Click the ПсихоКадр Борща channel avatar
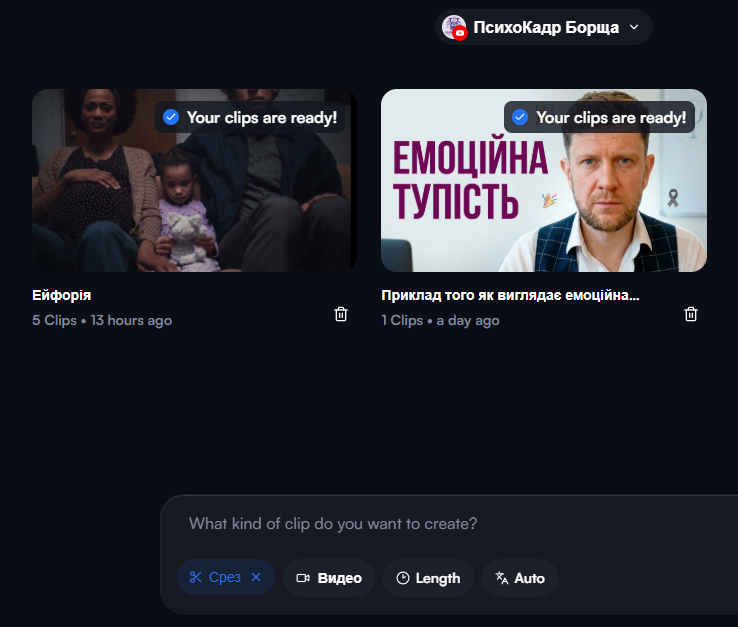The width and height of the screenshot is (738, 627). coord(454,27)
